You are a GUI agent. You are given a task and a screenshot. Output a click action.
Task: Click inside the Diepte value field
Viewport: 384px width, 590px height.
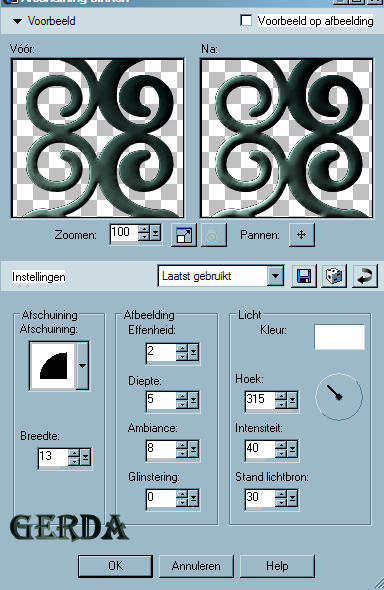161,400
